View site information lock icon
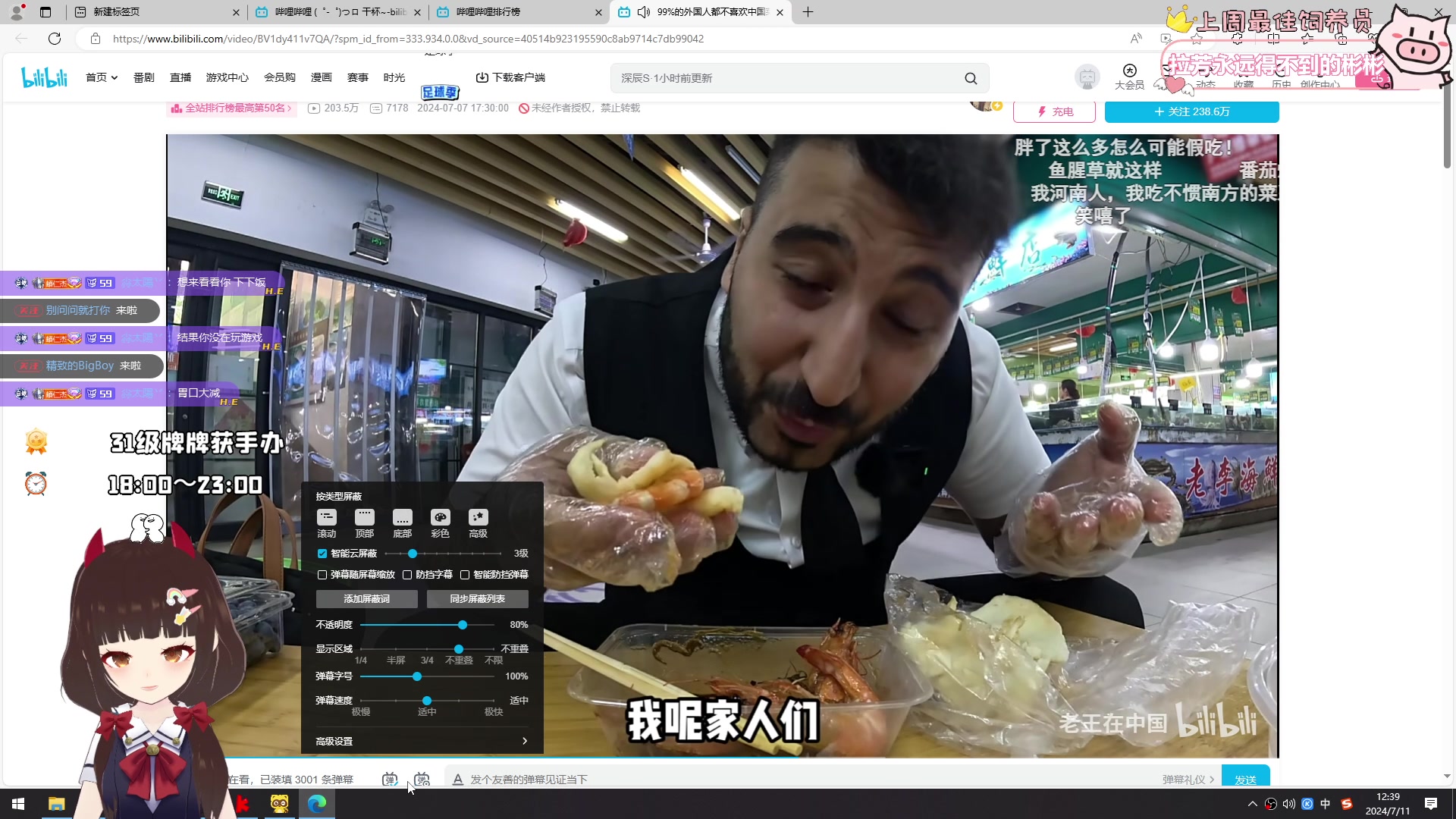The height and width of the screenshot is (819, 1456). pyautogui.click(x=95, y=39)
